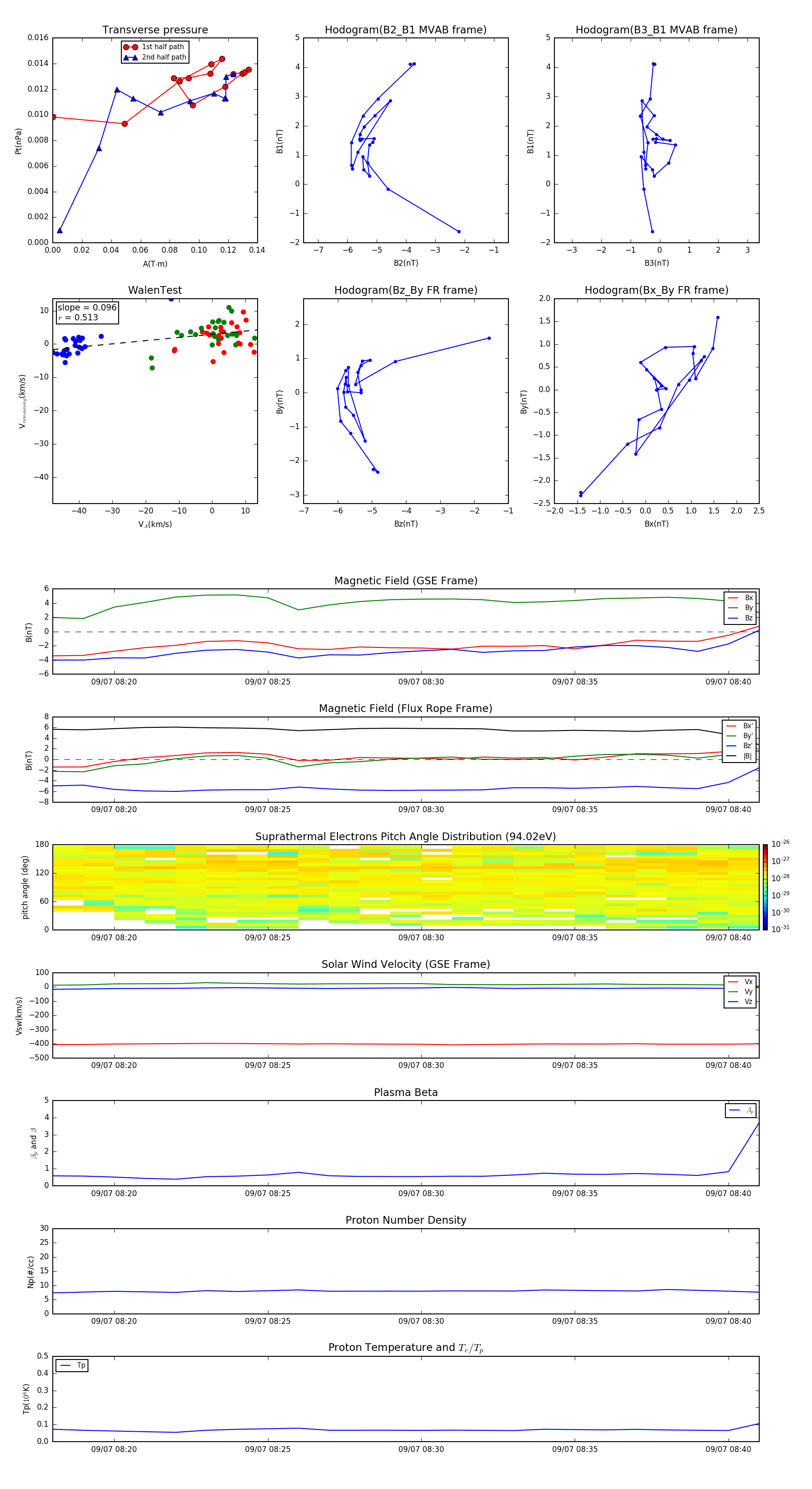The image size is (812, 1489).
Task: Click the "Solar Wind Velocity (GSE Frame)" title
Action: [x=406, y=964]
